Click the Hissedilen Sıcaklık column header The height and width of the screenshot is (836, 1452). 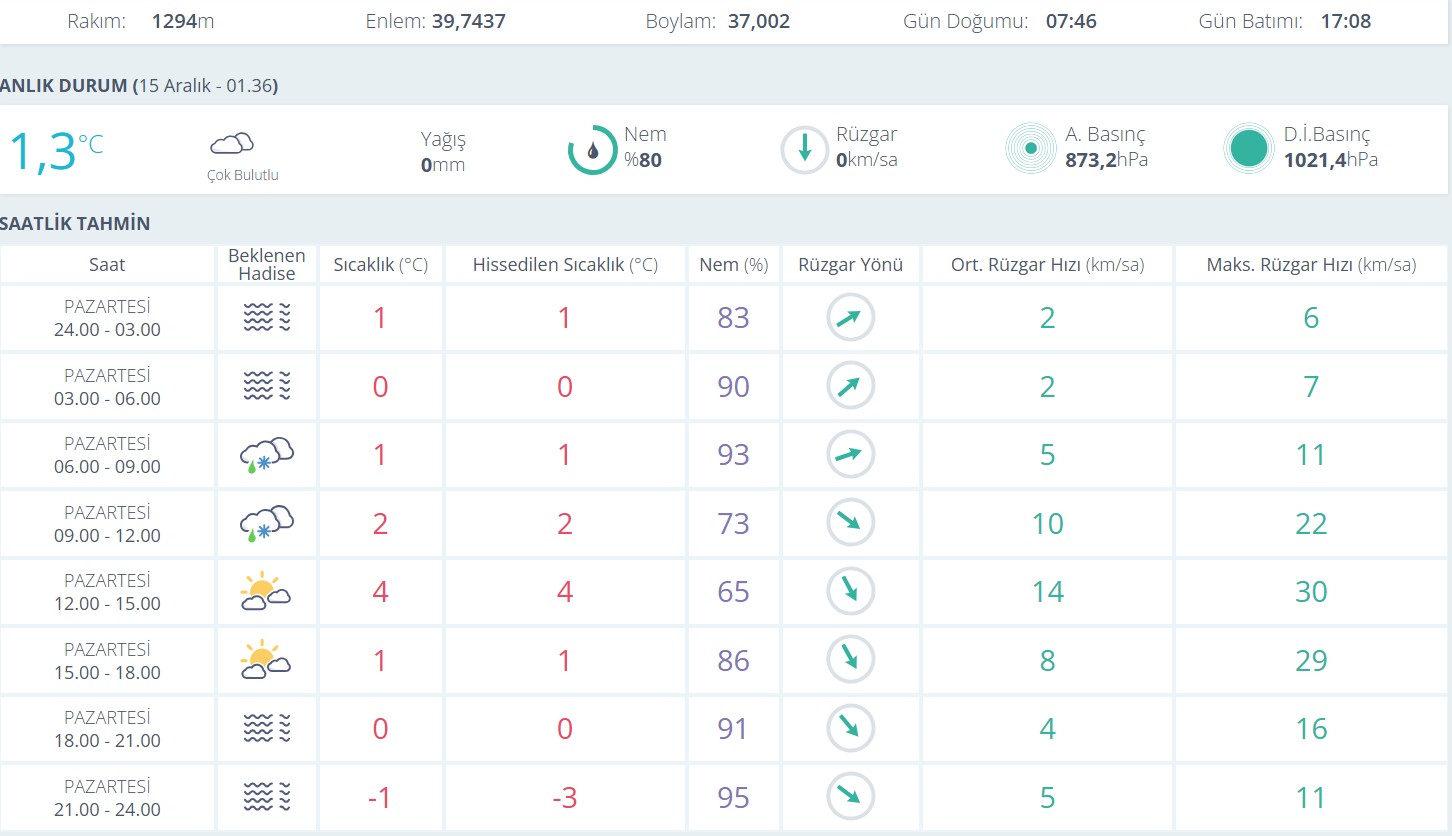[565, 265]
